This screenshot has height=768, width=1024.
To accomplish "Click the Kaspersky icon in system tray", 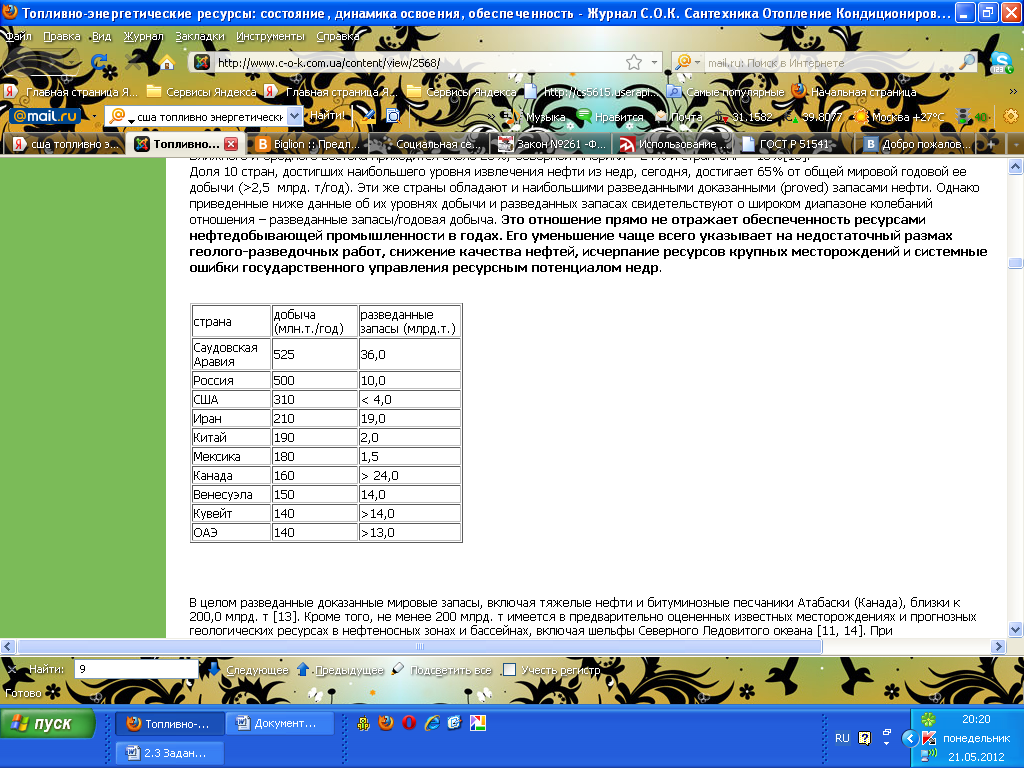I will click(x=929, y=739).
